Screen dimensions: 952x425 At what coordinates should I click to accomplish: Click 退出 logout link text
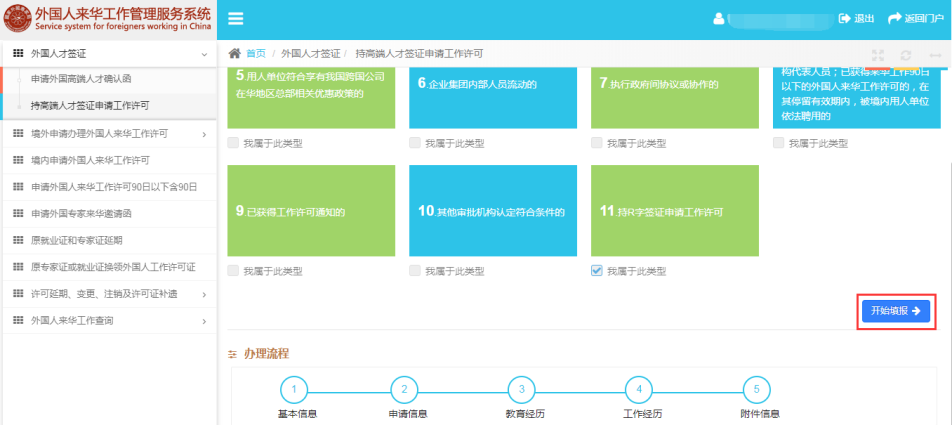tap(864, 18)
